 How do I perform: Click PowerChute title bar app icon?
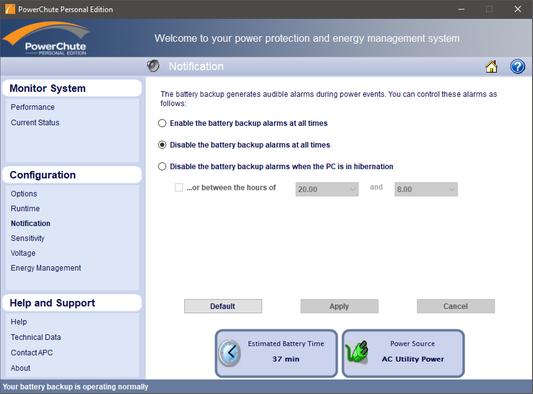tap(10, 9)
